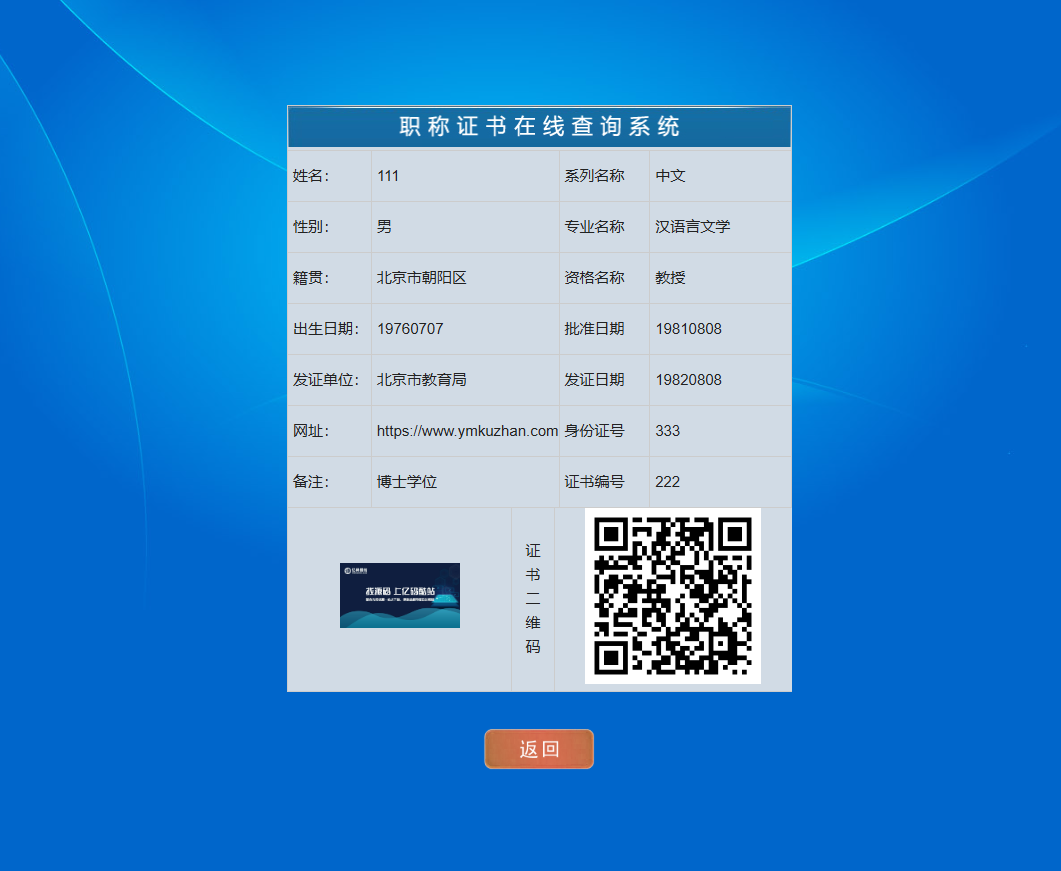This screenshot has width=1061, height=871.
Task: Click the QR code image
Action: [x=672, y=596]
